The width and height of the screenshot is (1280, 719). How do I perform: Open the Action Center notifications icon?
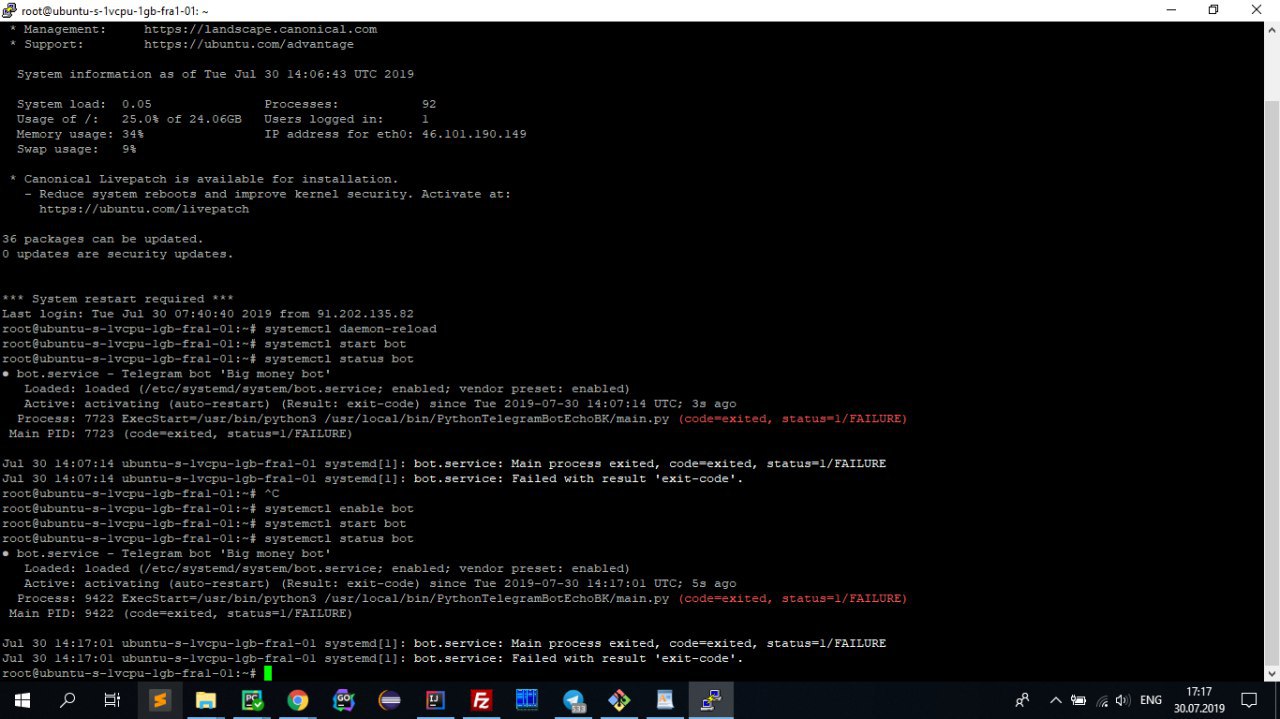tap(1249, 700)
